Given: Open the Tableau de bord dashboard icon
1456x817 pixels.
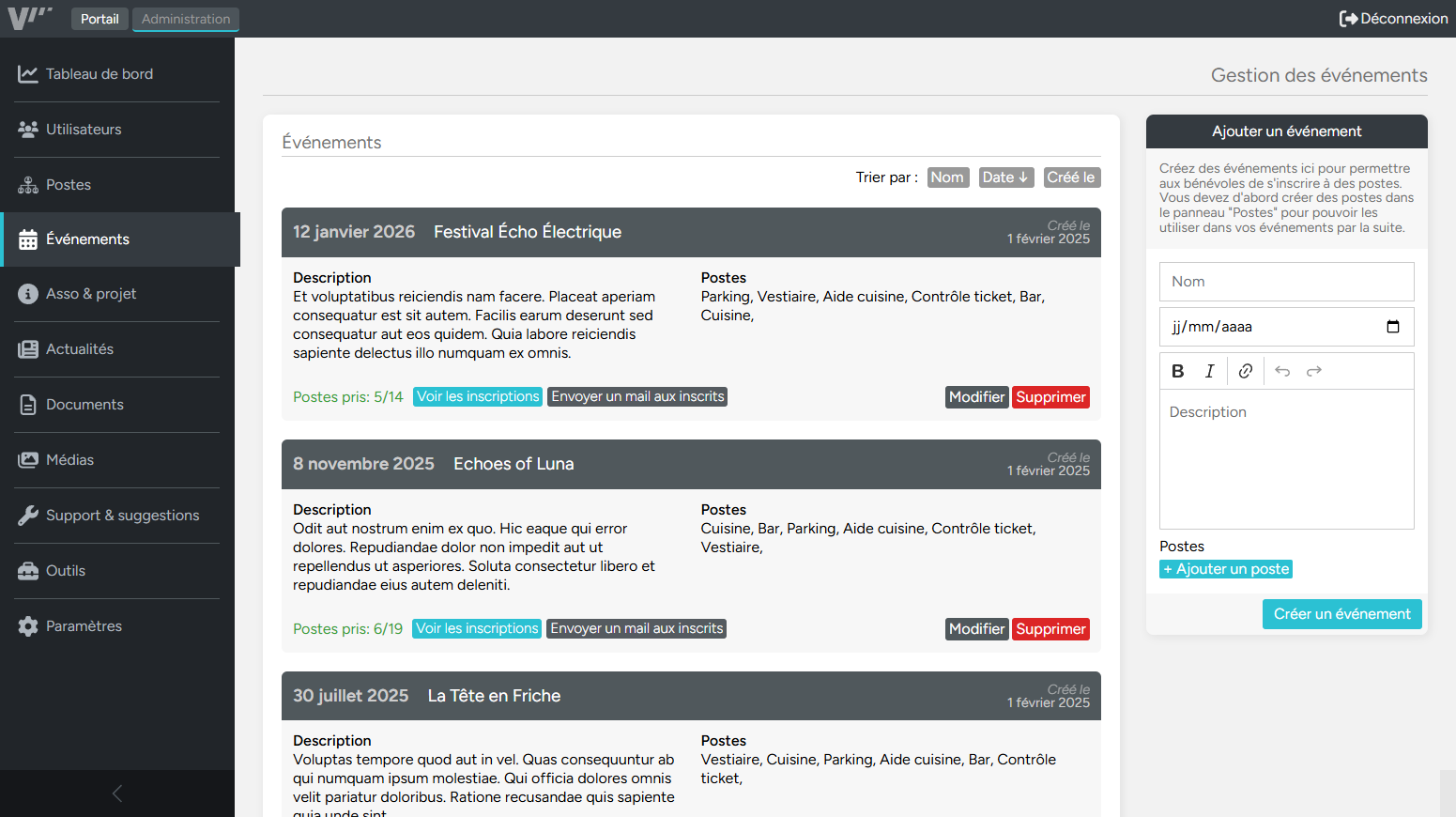Looking at the screenshot, I should point(27,73).
